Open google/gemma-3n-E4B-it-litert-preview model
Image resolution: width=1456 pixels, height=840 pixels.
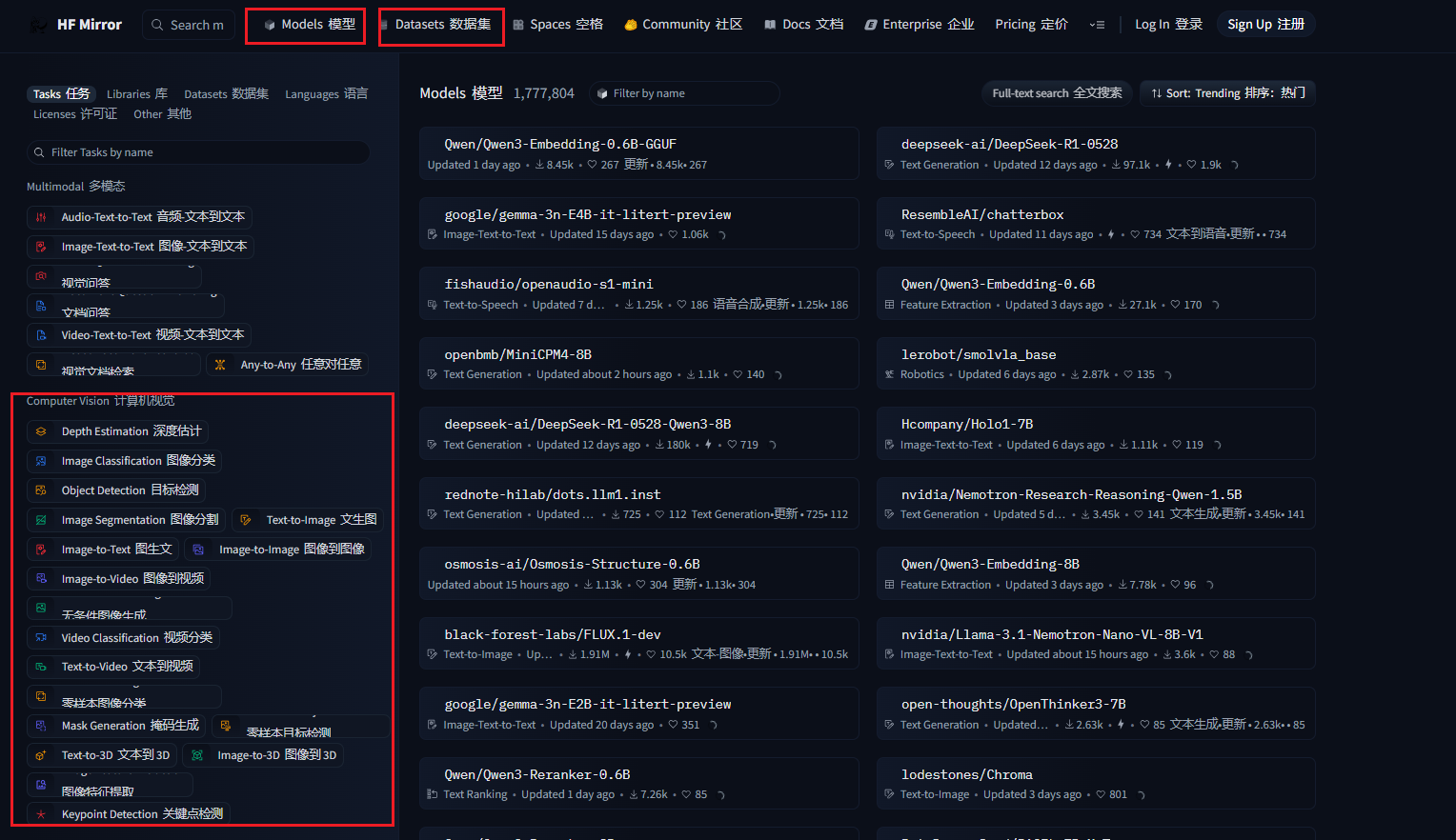[x=639, y=224]
